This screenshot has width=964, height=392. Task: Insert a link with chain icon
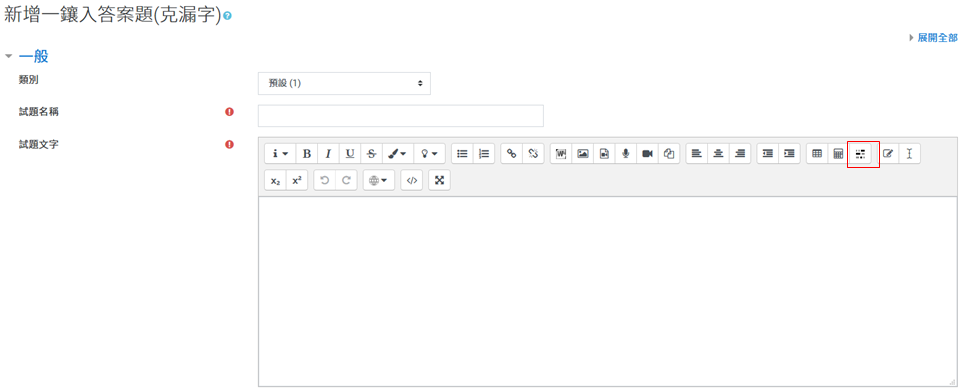pyautogui.click(x=512, y=154)
